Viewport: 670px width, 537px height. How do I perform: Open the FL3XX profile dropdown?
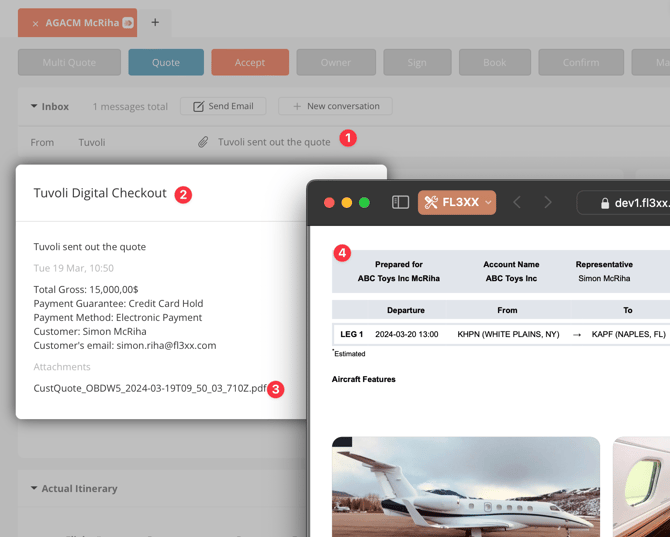[x=457, y=202]
